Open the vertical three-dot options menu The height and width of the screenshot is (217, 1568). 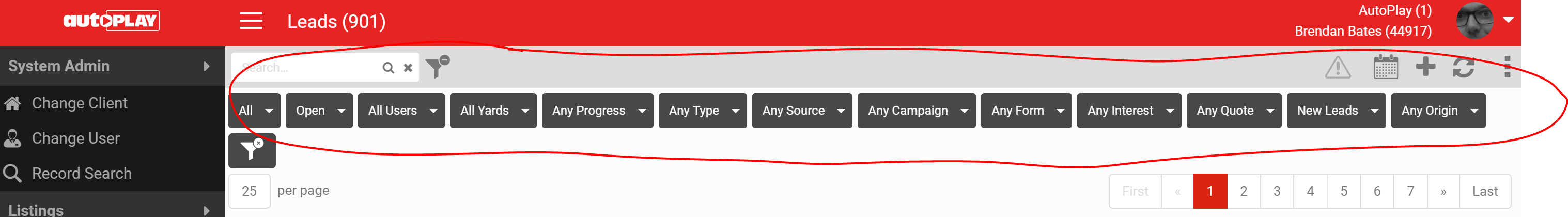[x=1507, y=67]
